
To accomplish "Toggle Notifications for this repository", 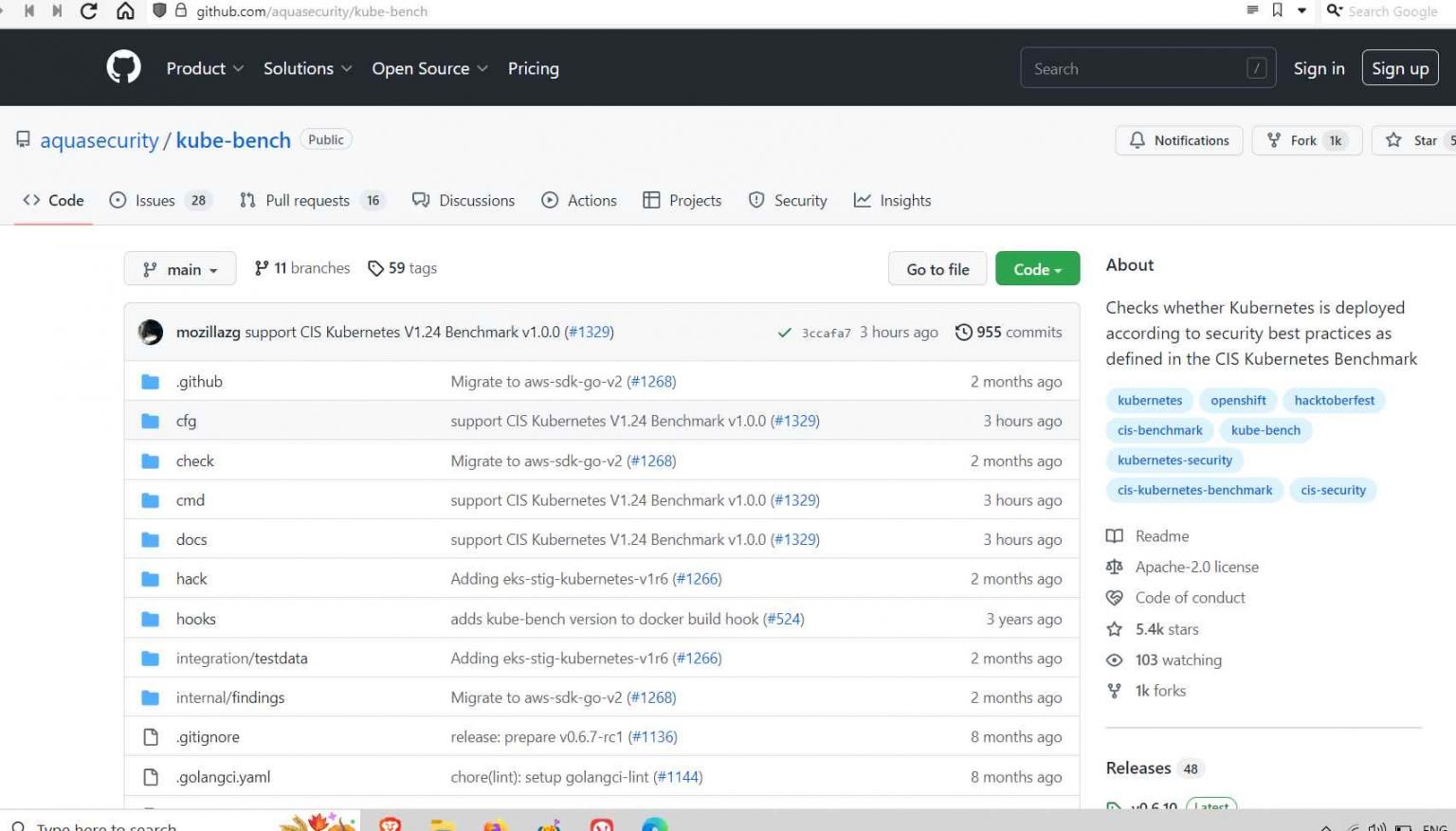I will pyautogui.click(x=1179, y=139).
